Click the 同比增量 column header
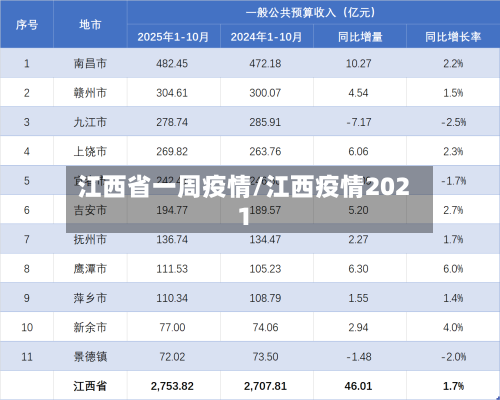The image size is (500, 400). point(360,37)
